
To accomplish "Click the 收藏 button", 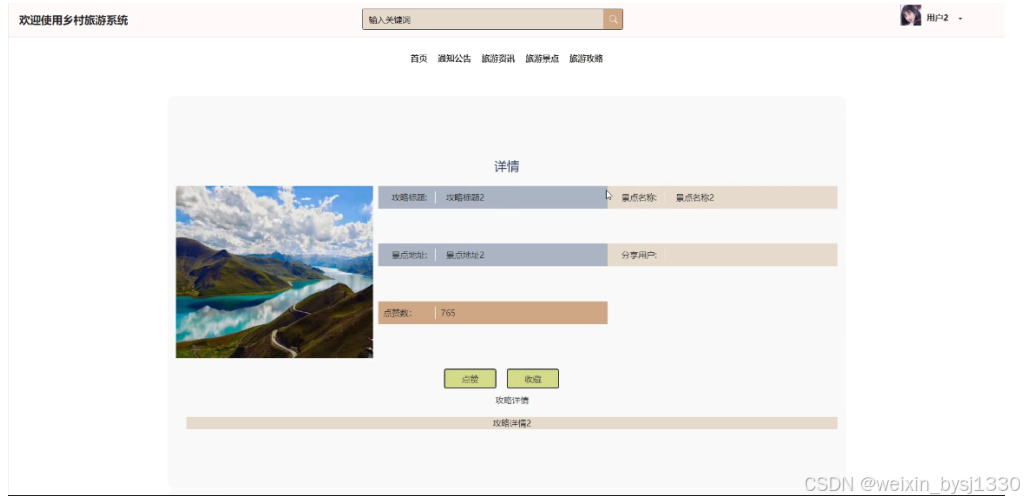I will (533, 379).
